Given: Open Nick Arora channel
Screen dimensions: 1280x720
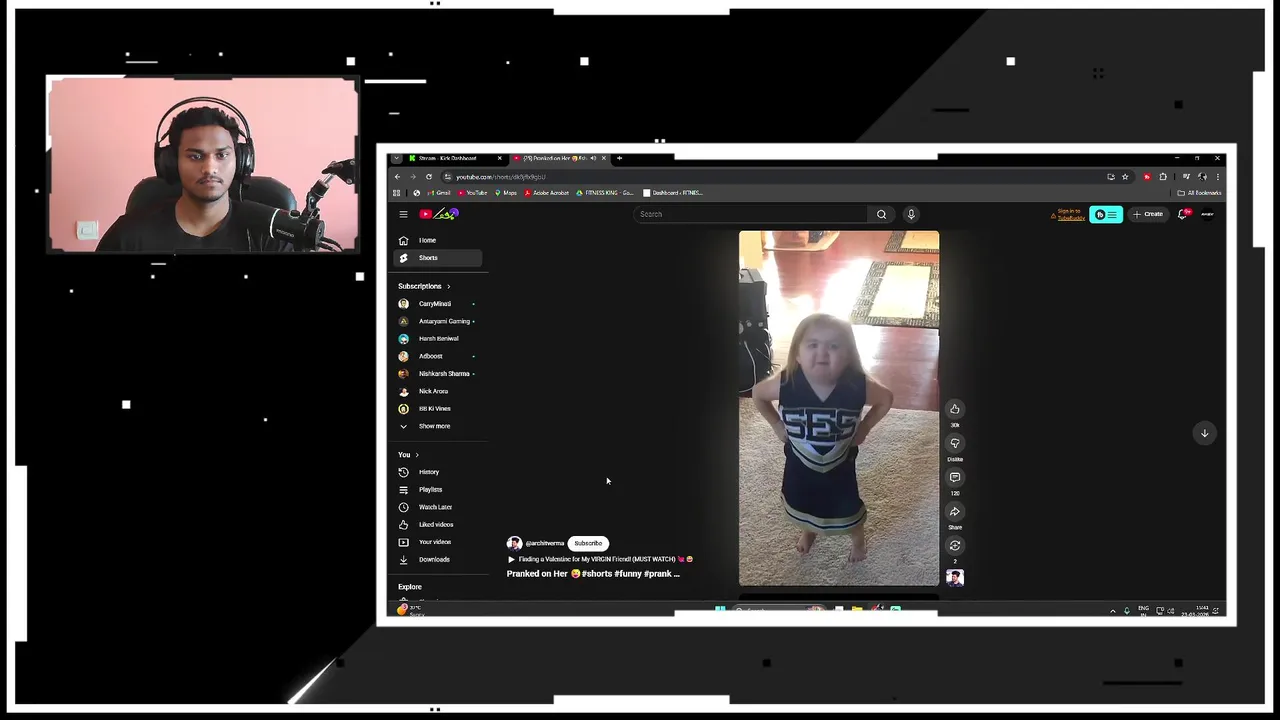Looking at the screenshot, I should (x=438, y=391).
